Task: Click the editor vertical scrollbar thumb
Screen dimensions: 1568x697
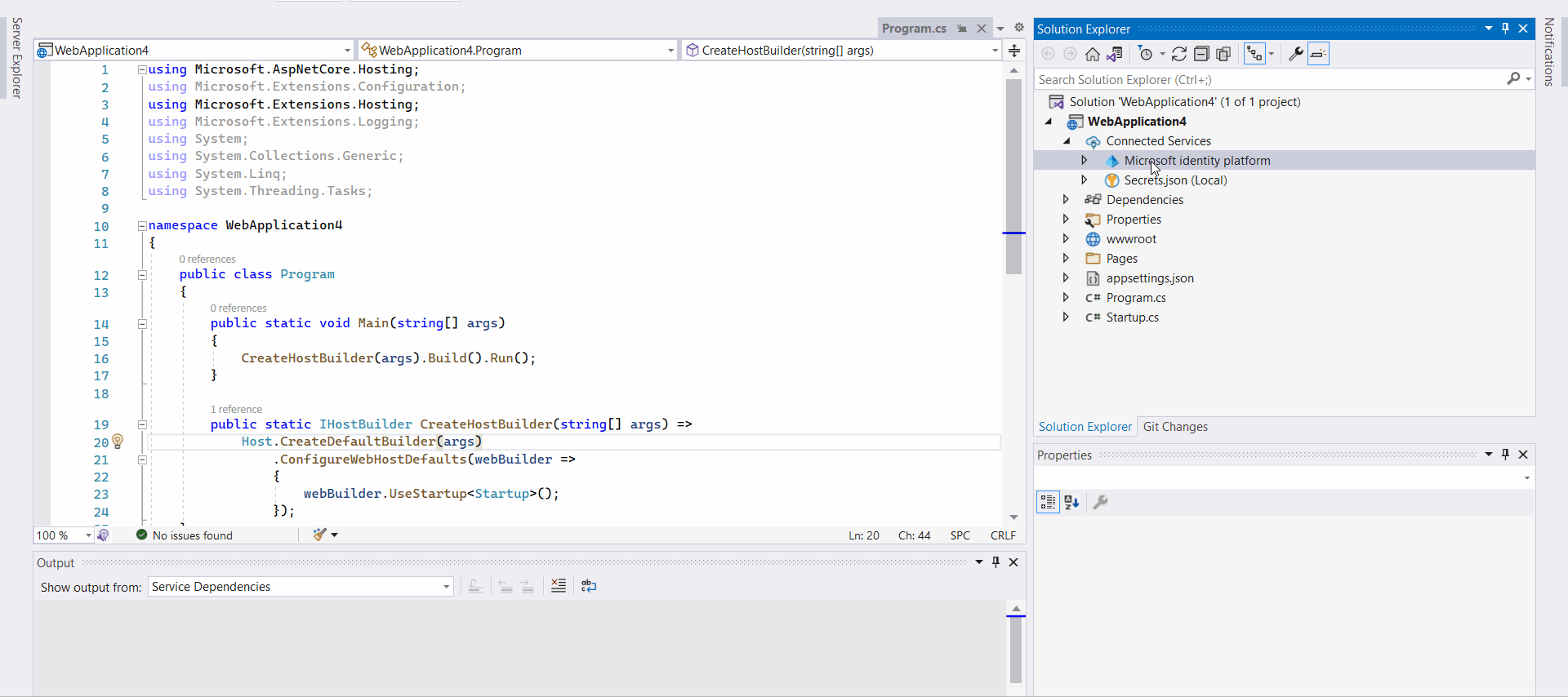Action: click(x=1014, y=176)
